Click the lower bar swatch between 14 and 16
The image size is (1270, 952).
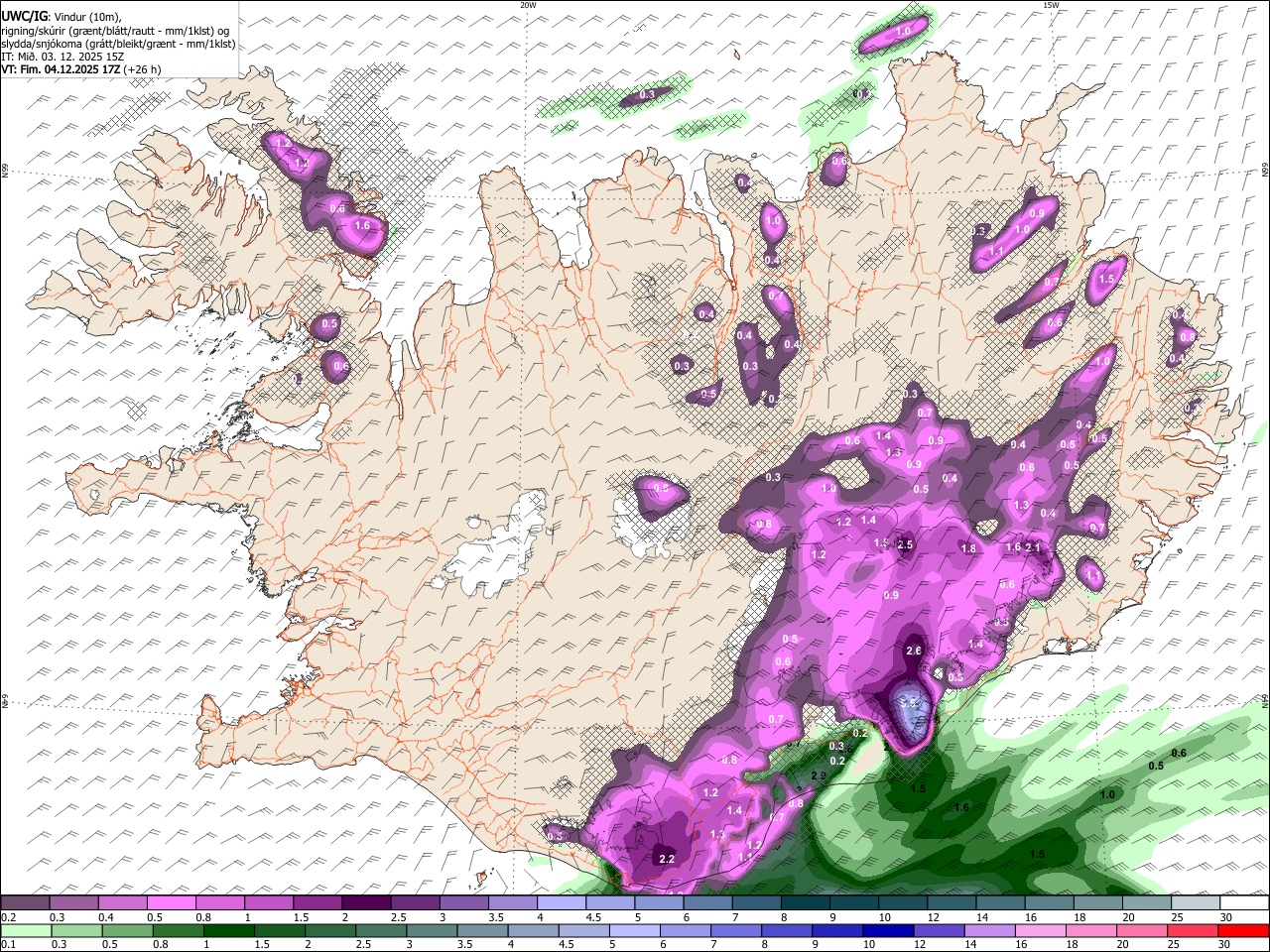pyautogui.click(x=988, y=930)
